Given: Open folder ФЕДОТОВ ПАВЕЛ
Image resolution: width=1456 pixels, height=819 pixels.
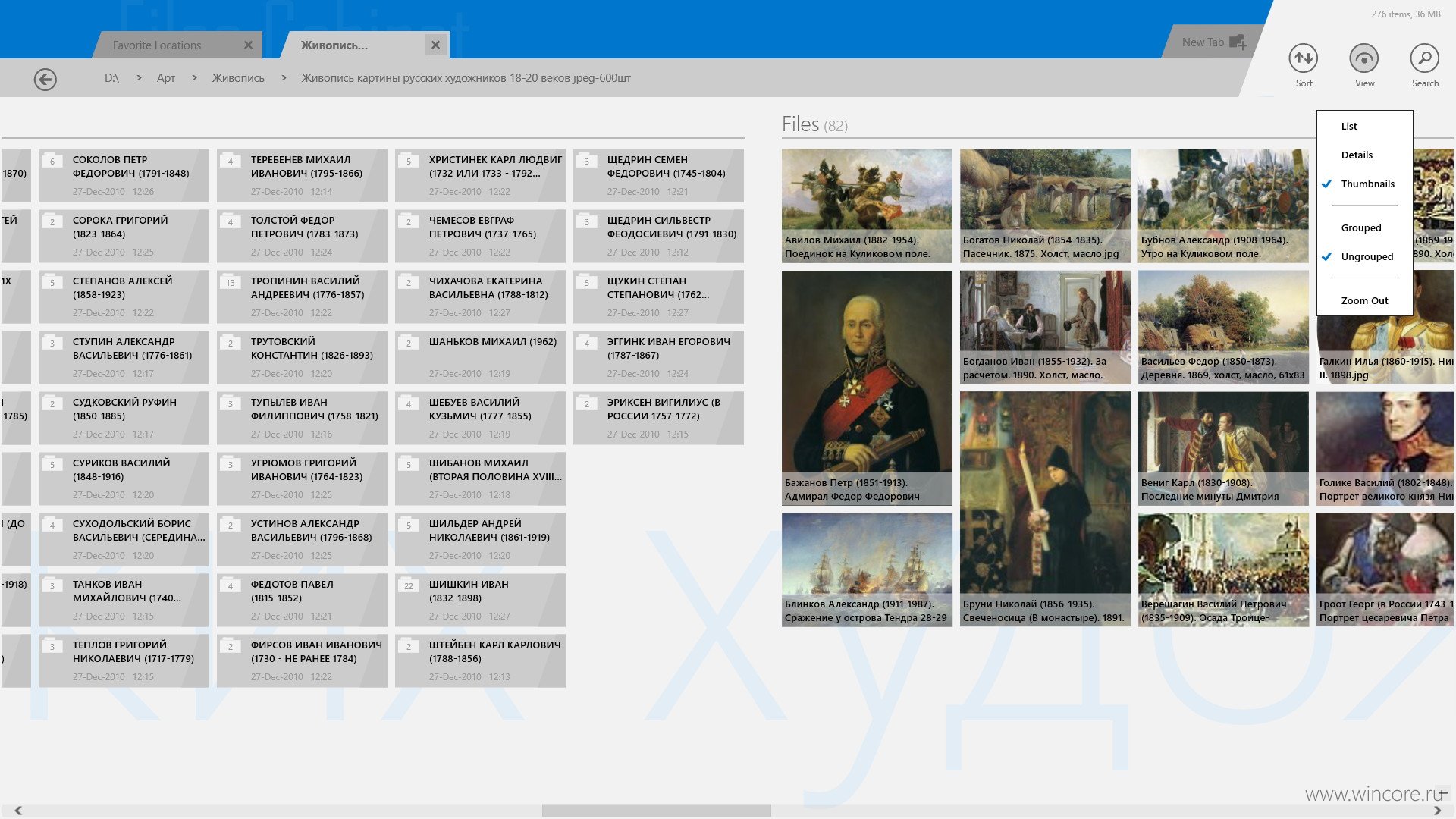Looking at the screenshot, I should click(302, 600).
